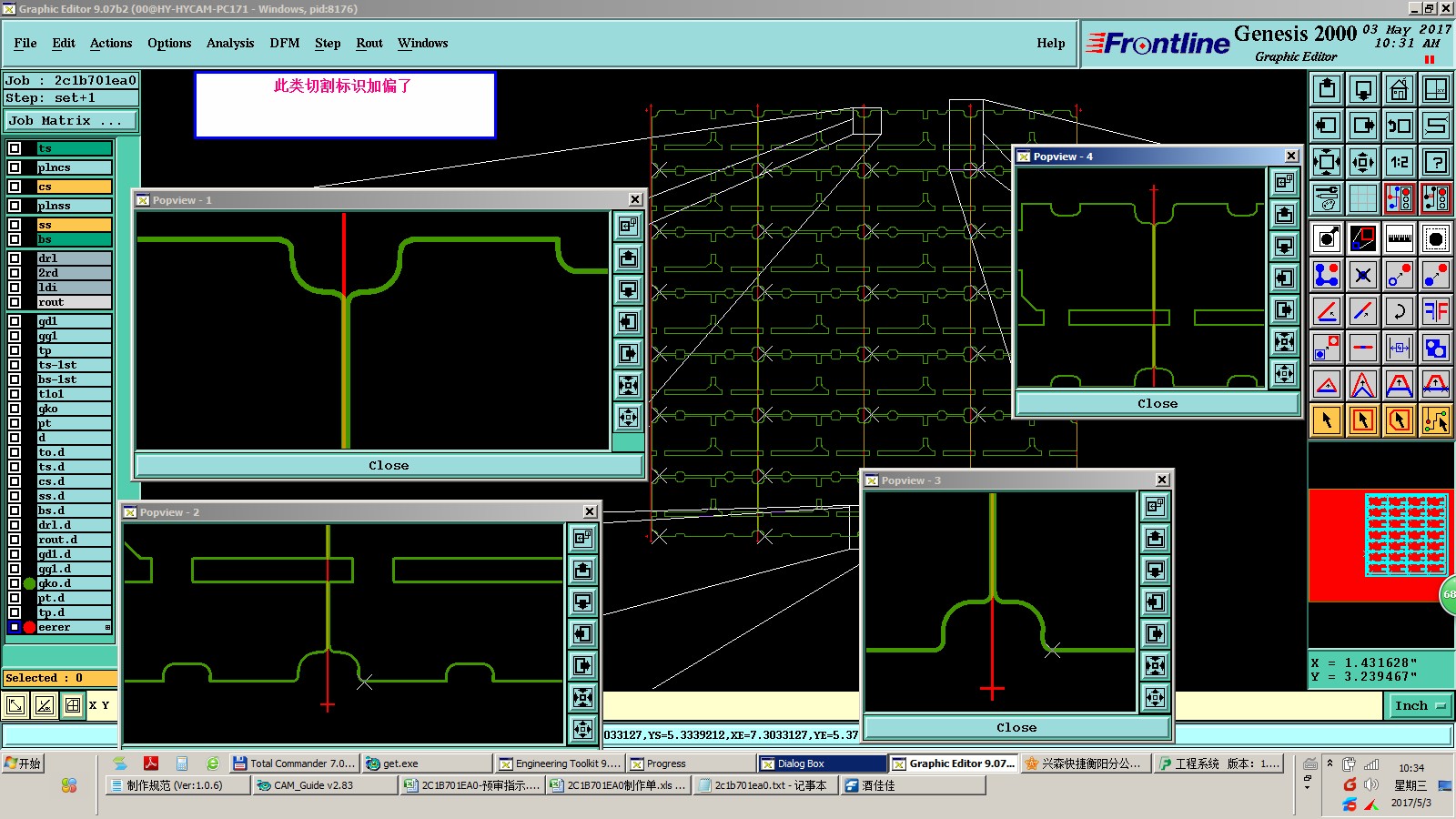The width and height of the screenshot is (1456, 819).
Task: Open the Analysis menu
Action: (x=230, y=43)
